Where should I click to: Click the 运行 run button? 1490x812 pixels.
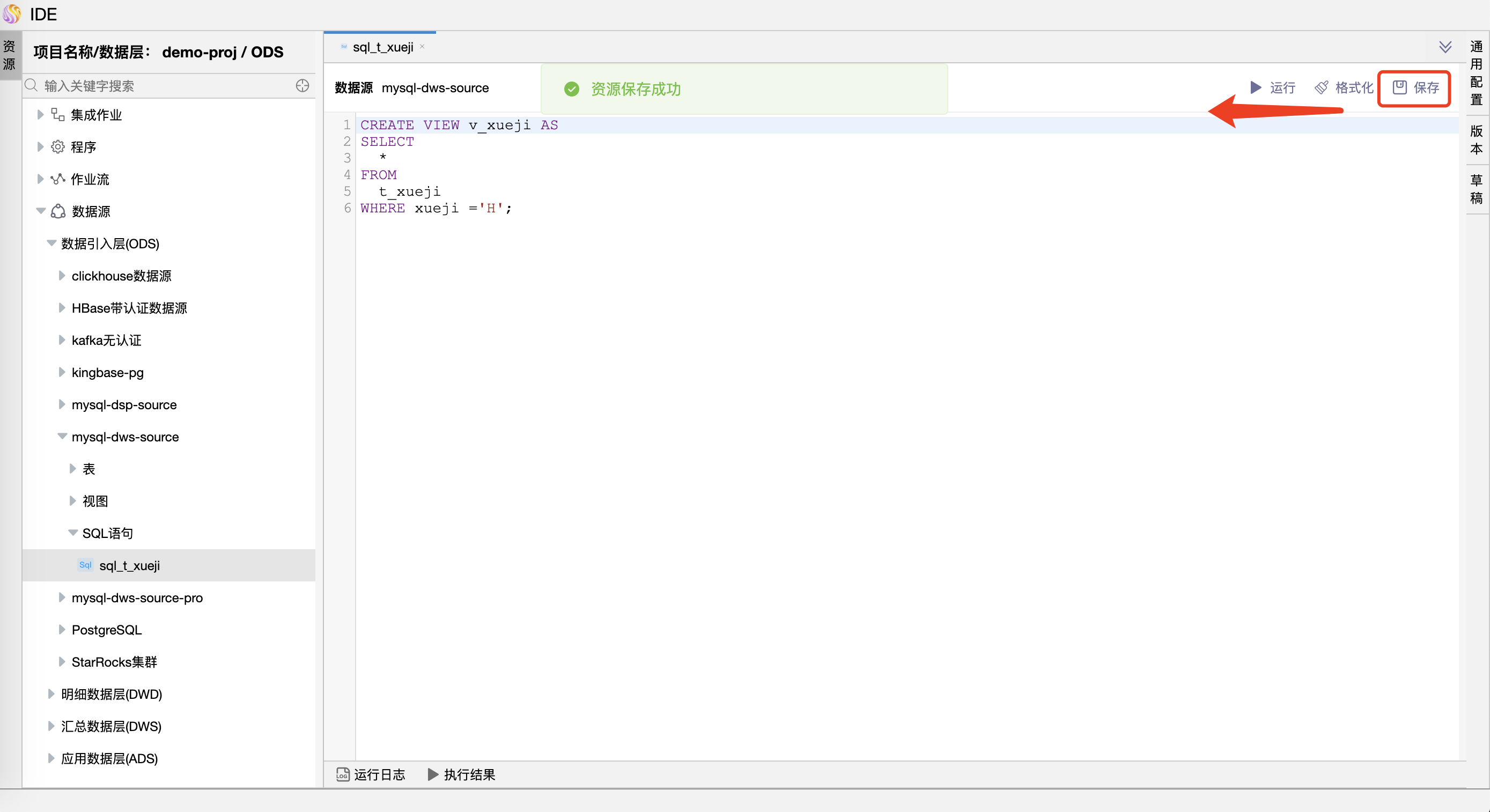click(x=1272, y=87)
